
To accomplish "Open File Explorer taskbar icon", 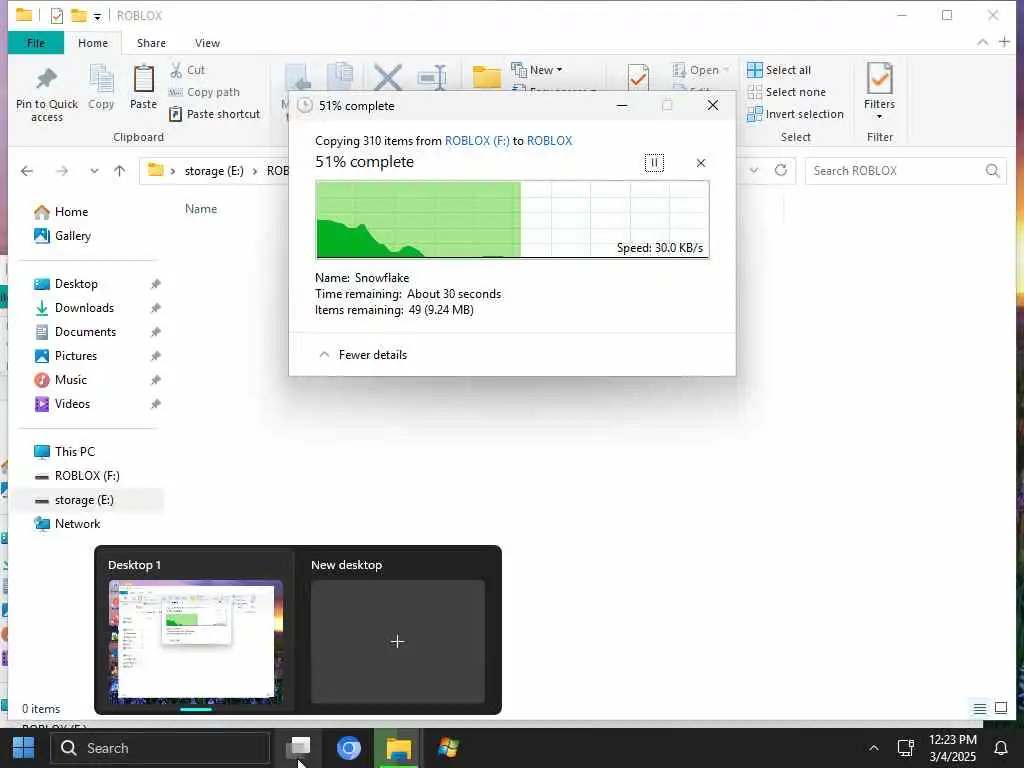I will (x=398, y=748).
